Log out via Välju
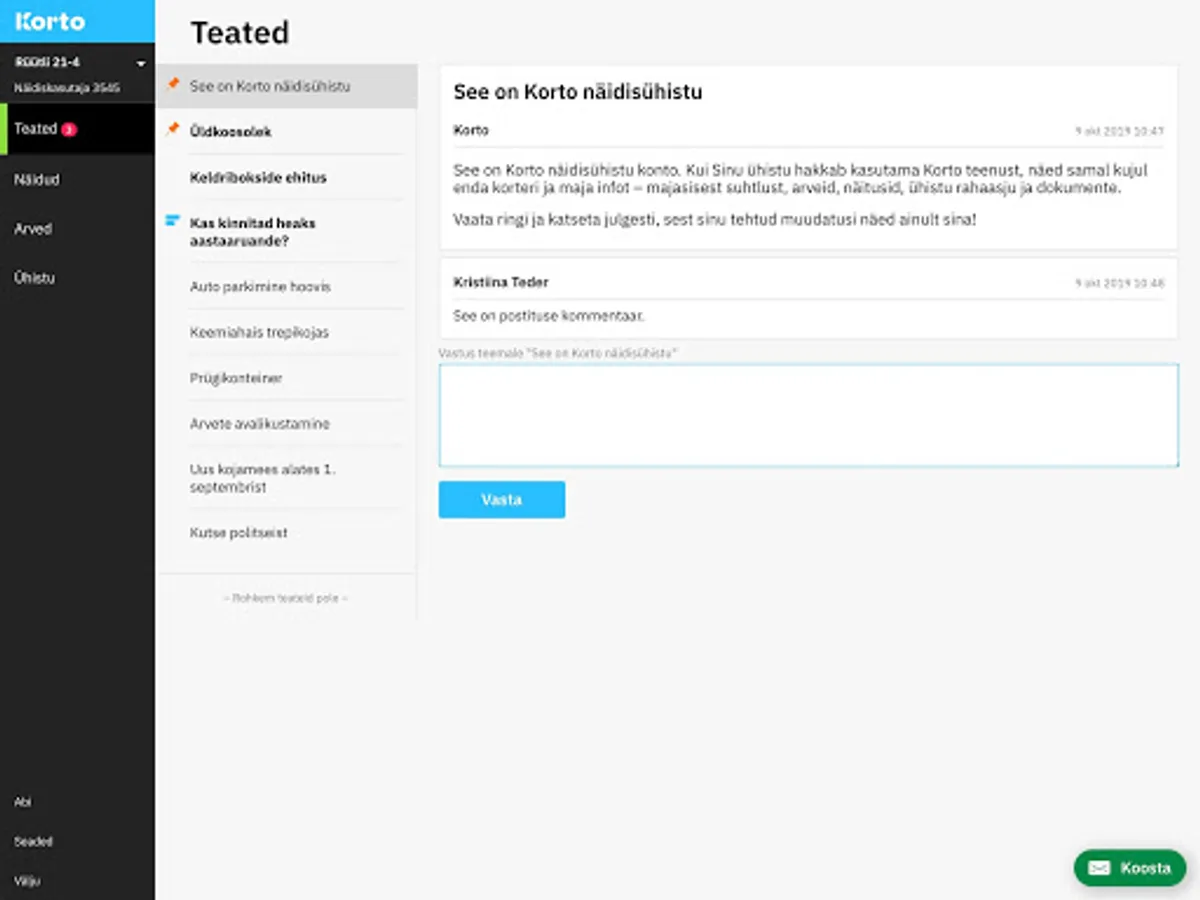 27,881
